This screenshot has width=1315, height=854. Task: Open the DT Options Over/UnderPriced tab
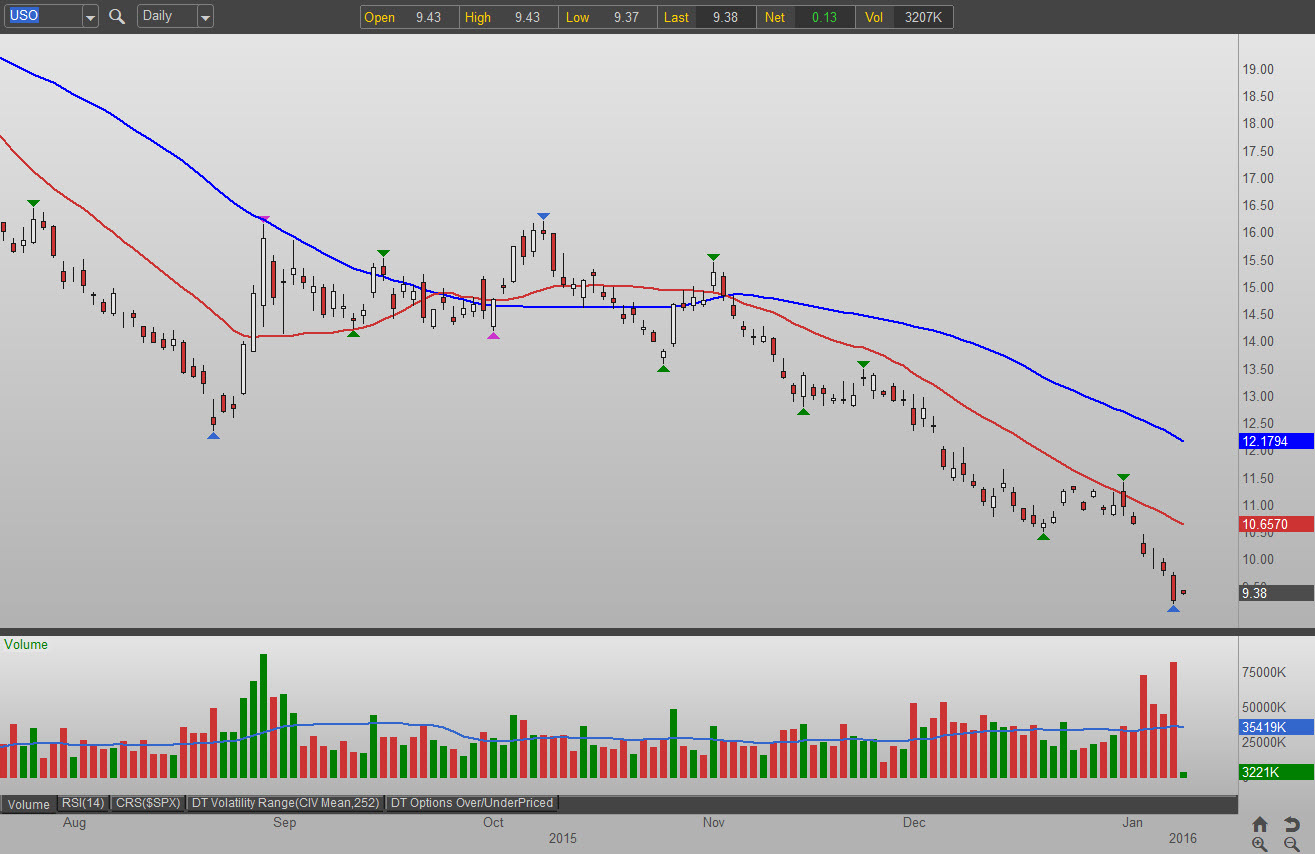[472, 803]
